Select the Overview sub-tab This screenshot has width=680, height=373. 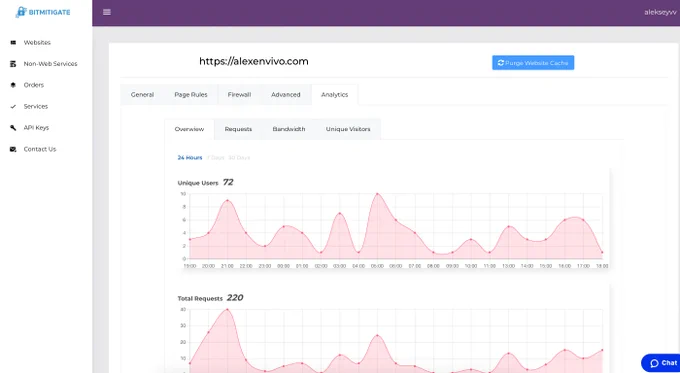[x=189, y=129]
